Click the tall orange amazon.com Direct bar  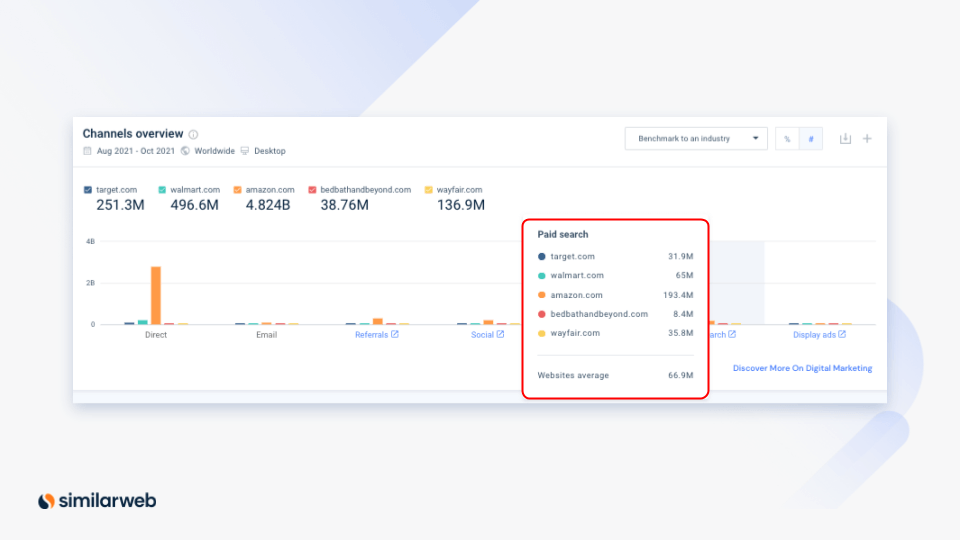coord(156,295)
